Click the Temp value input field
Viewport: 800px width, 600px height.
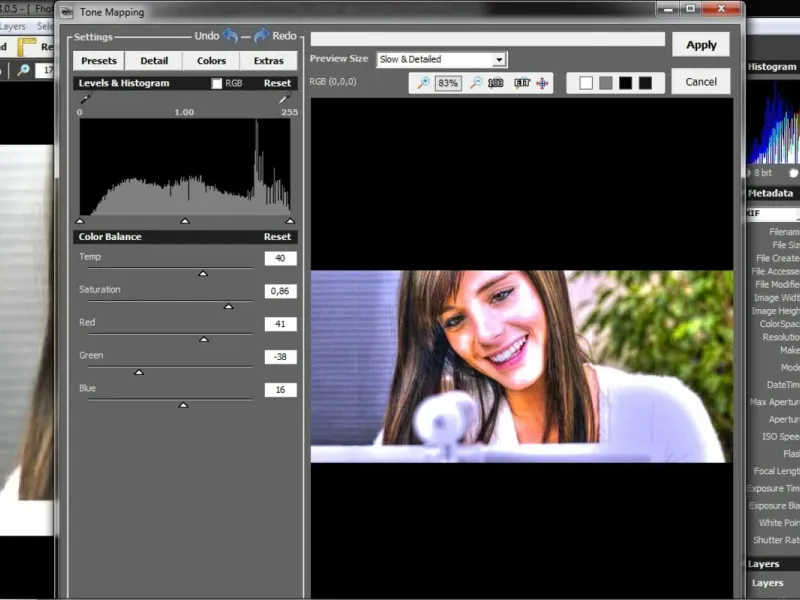(x=280, y=259)
